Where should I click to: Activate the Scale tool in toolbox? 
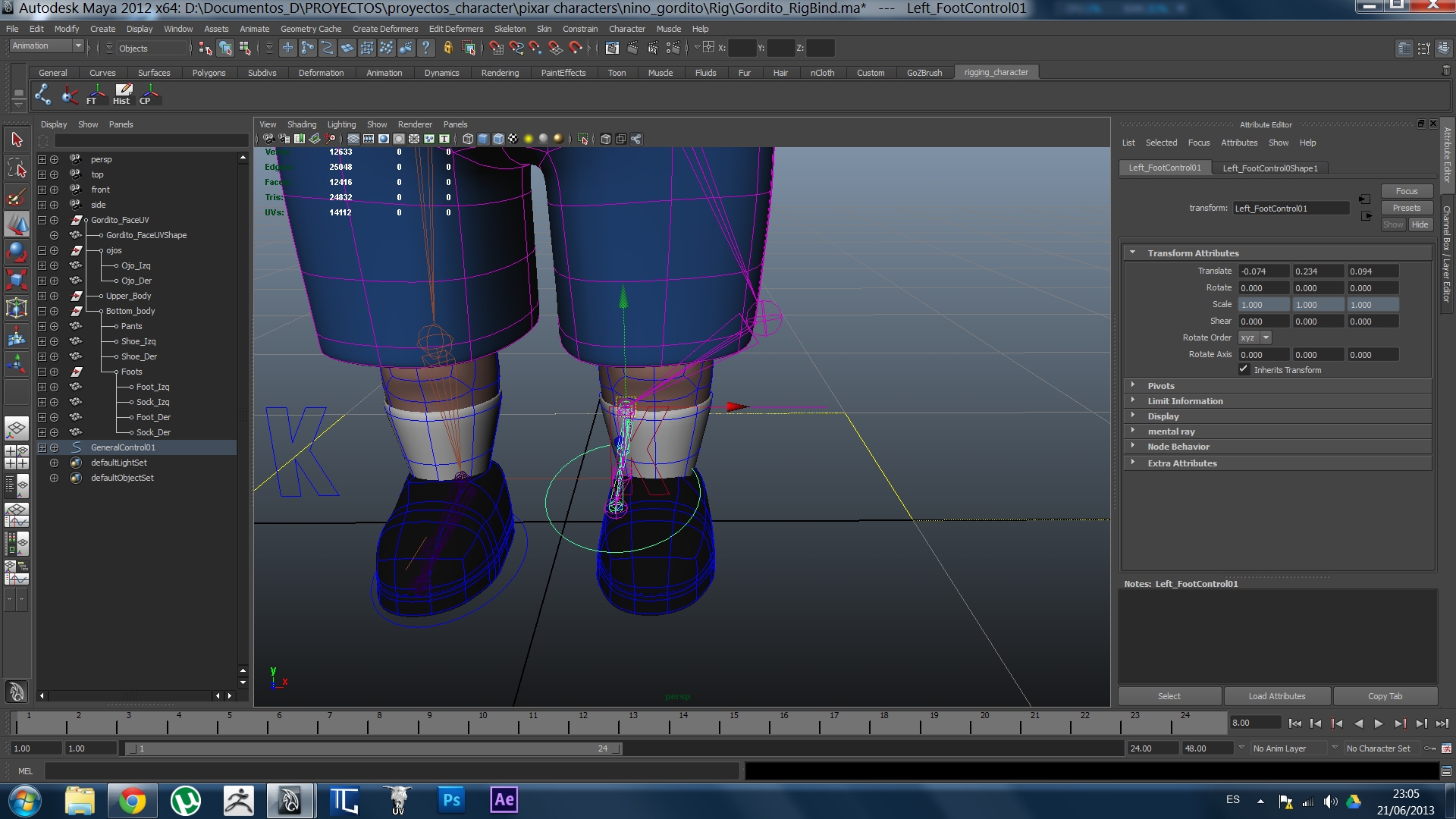tap(17, 279)
